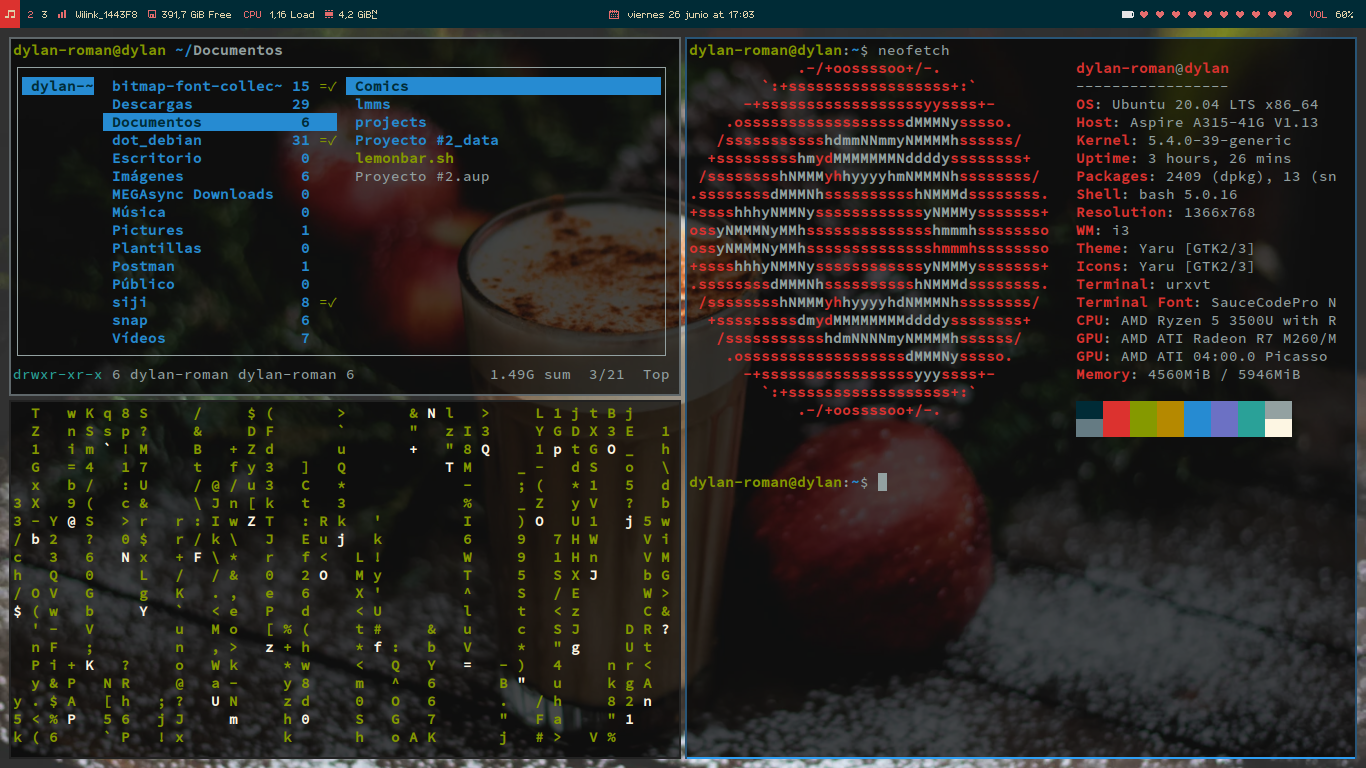Click the disk icon beside 391,7 GiB Free
This screenshot has height=768, width=1366.
click(151, 15)
